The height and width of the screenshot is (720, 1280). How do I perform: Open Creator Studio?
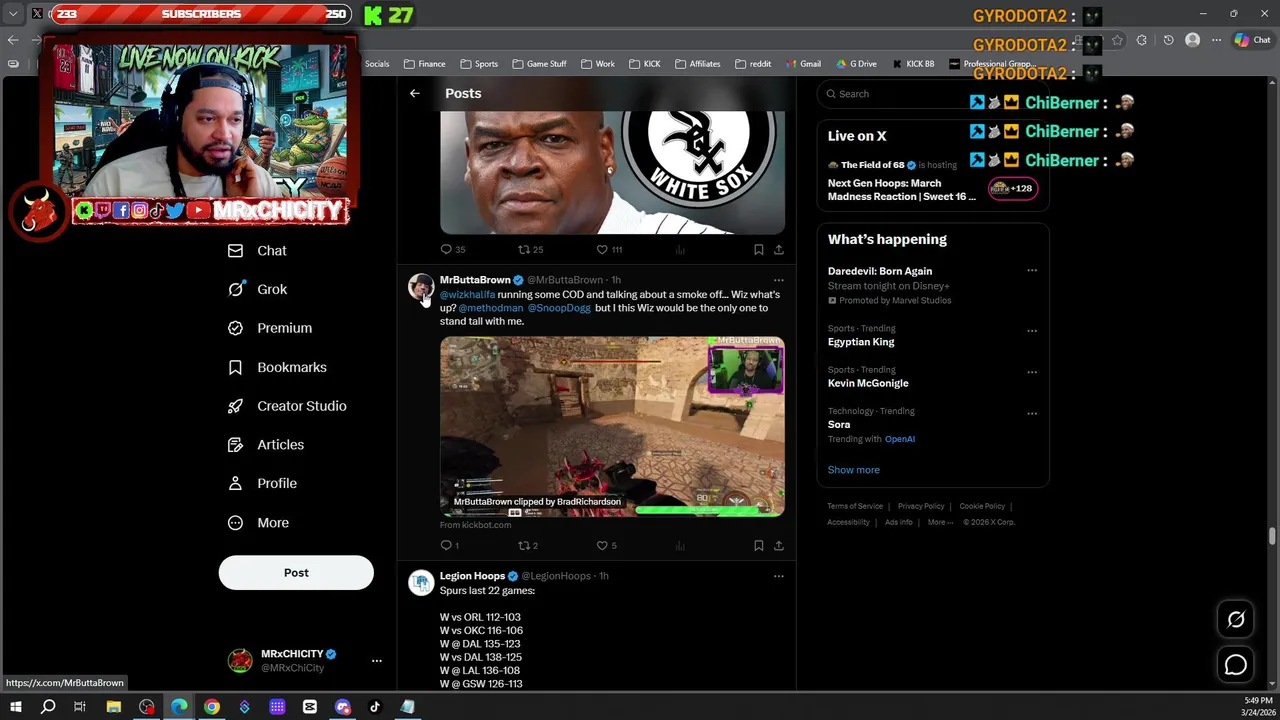[287, 406]
